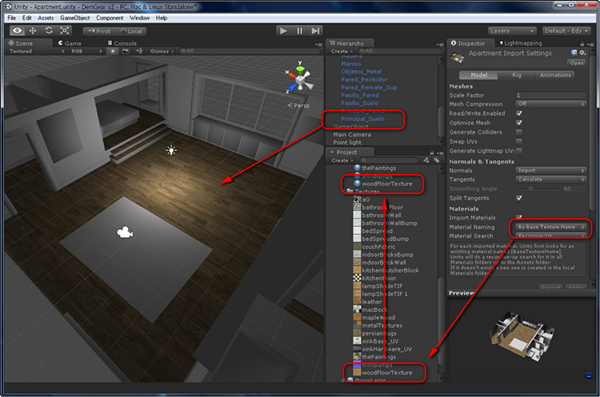The width and height of the screenshot is (600, 397).
Task: Switch to the Animations tab
Action: pos(555,75)
